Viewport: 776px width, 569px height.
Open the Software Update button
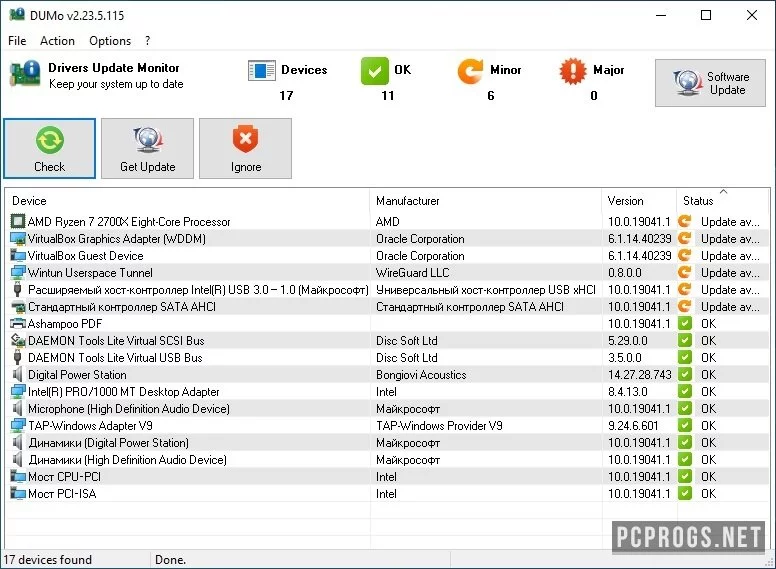[x=710, y=83]
